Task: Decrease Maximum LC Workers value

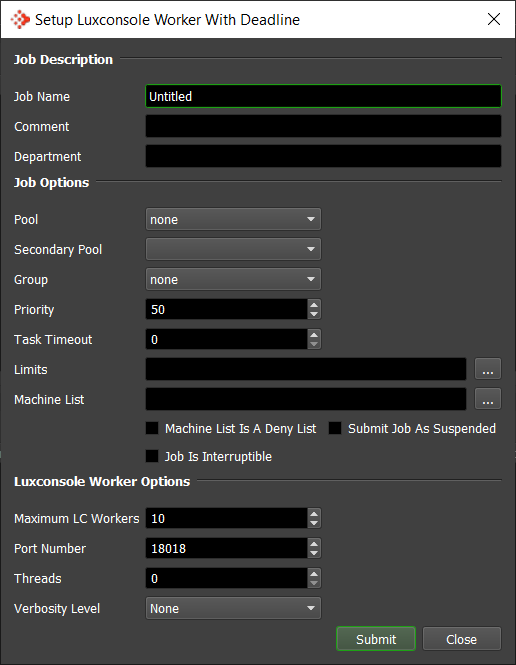Action: tap(314, 523)
